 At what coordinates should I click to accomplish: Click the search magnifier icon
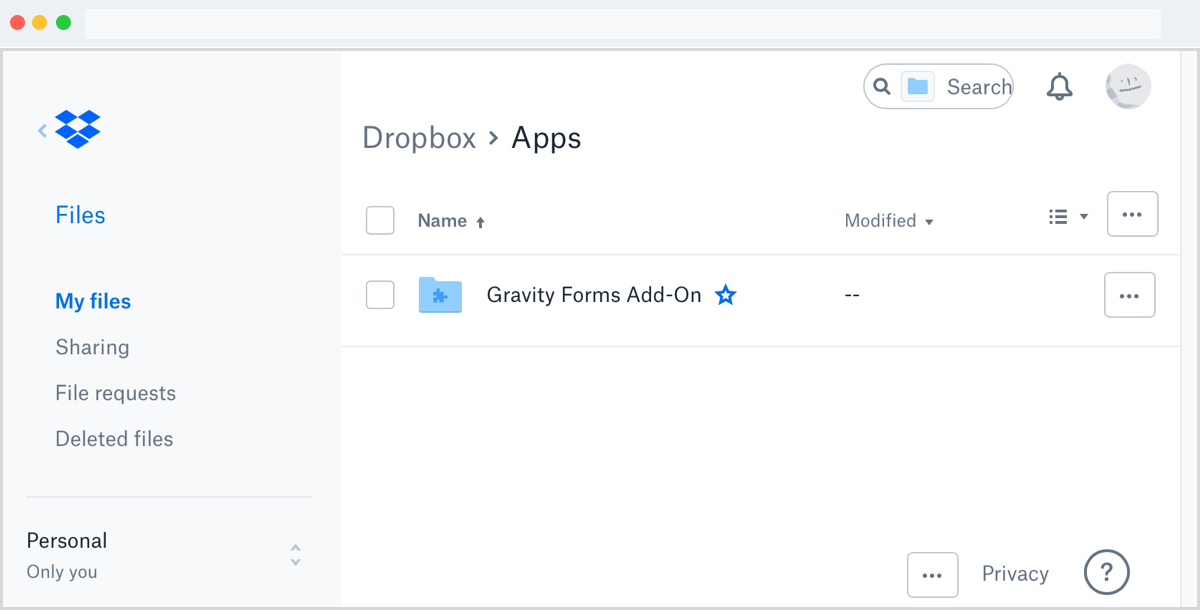(x=881, y=87)
